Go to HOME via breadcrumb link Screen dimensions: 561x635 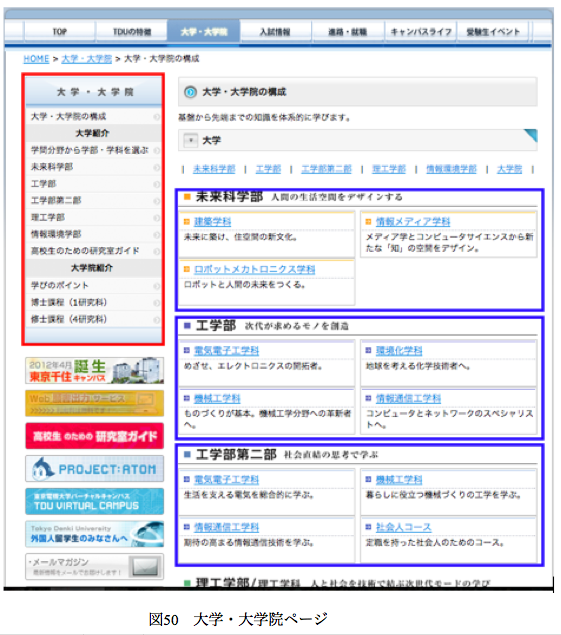(x=36, y=59)
